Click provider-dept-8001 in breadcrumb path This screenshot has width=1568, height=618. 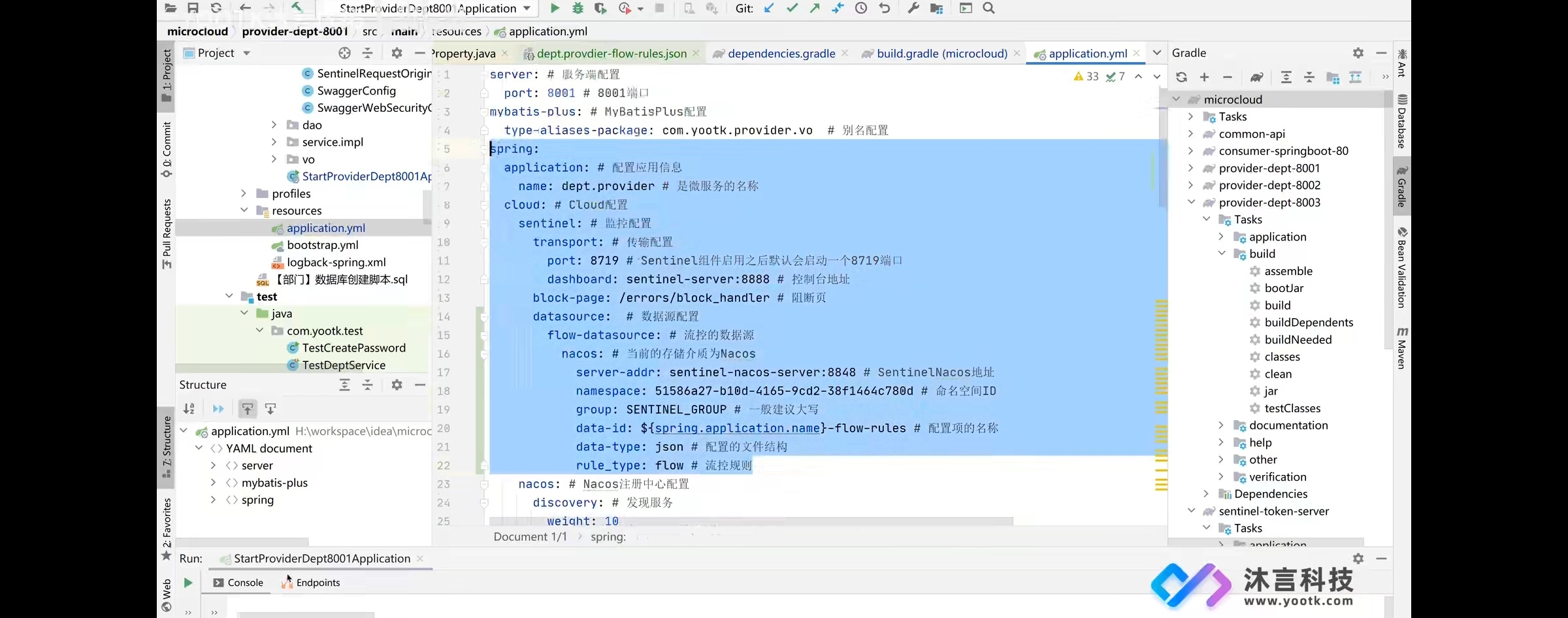pyautogui.click(x=295, y=31)
